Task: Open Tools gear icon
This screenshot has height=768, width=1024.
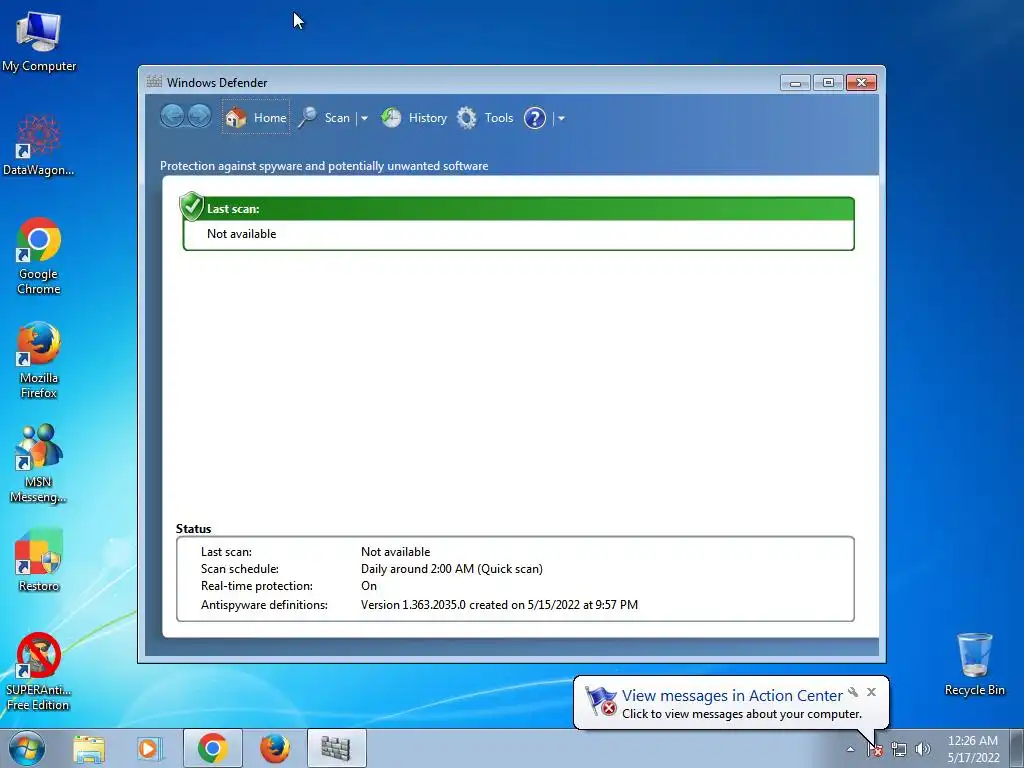Action: 466,118
